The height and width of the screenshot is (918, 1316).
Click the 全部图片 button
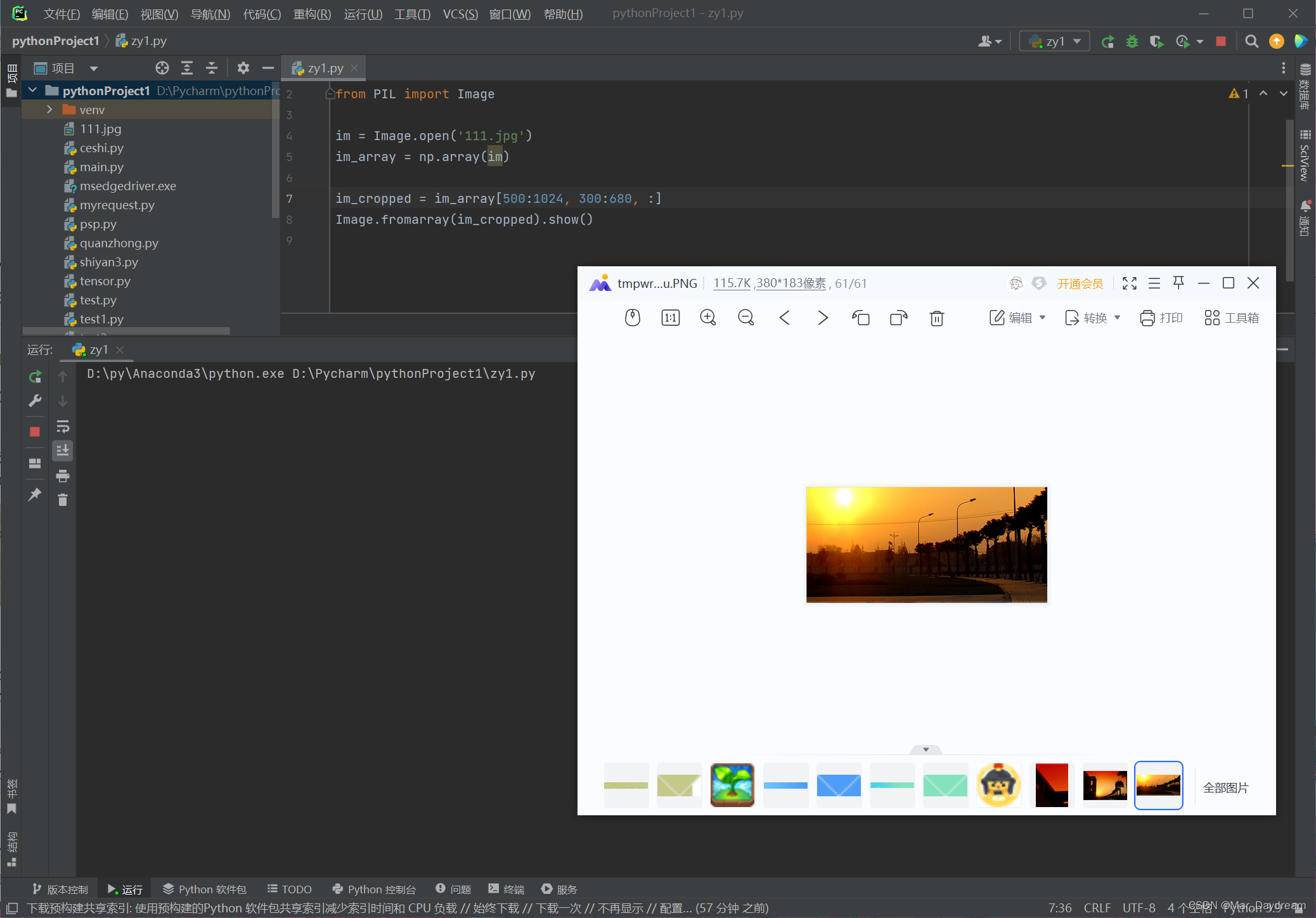(x=1225, y=787)
